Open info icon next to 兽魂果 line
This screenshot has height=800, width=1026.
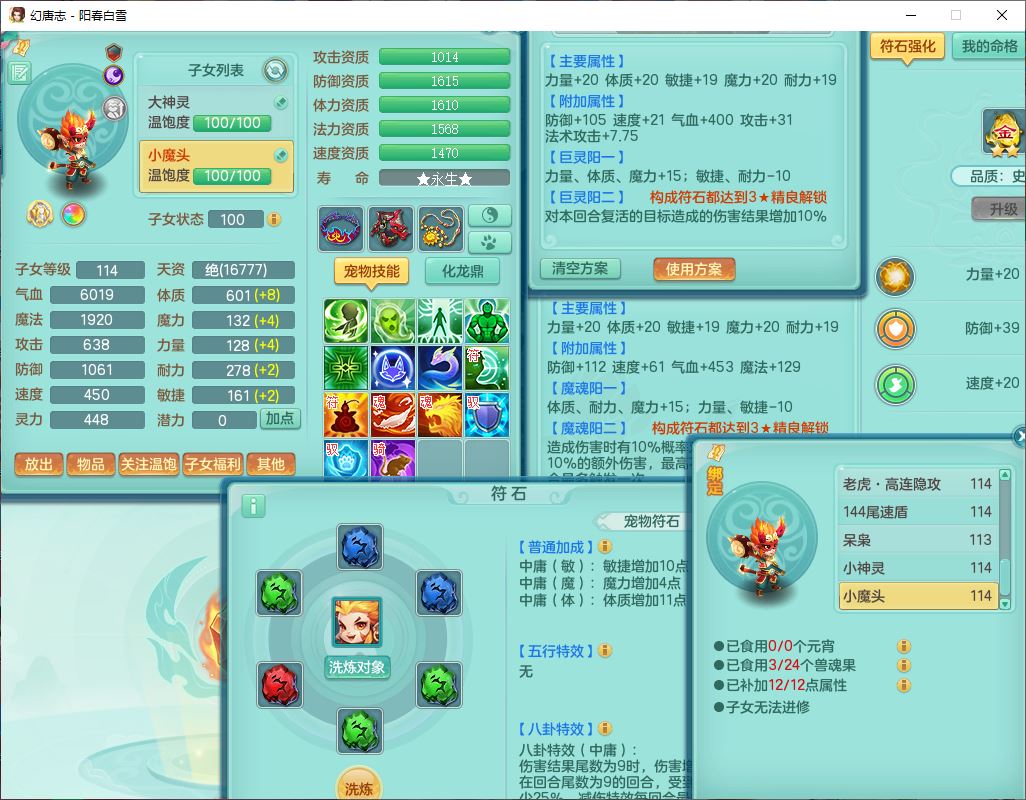(904, 665)
